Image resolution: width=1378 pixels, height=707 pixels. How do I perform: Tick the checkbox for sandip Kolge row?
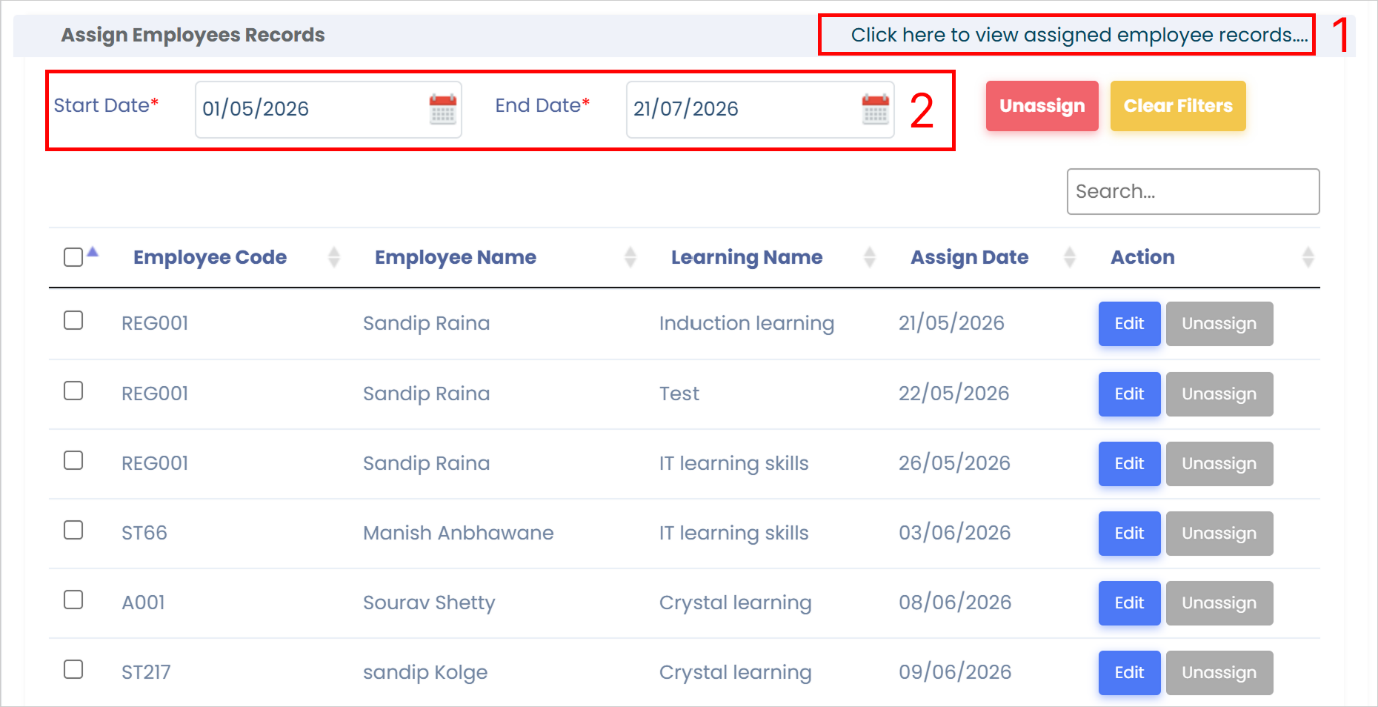pyautogui.click(x=73, y=669)
